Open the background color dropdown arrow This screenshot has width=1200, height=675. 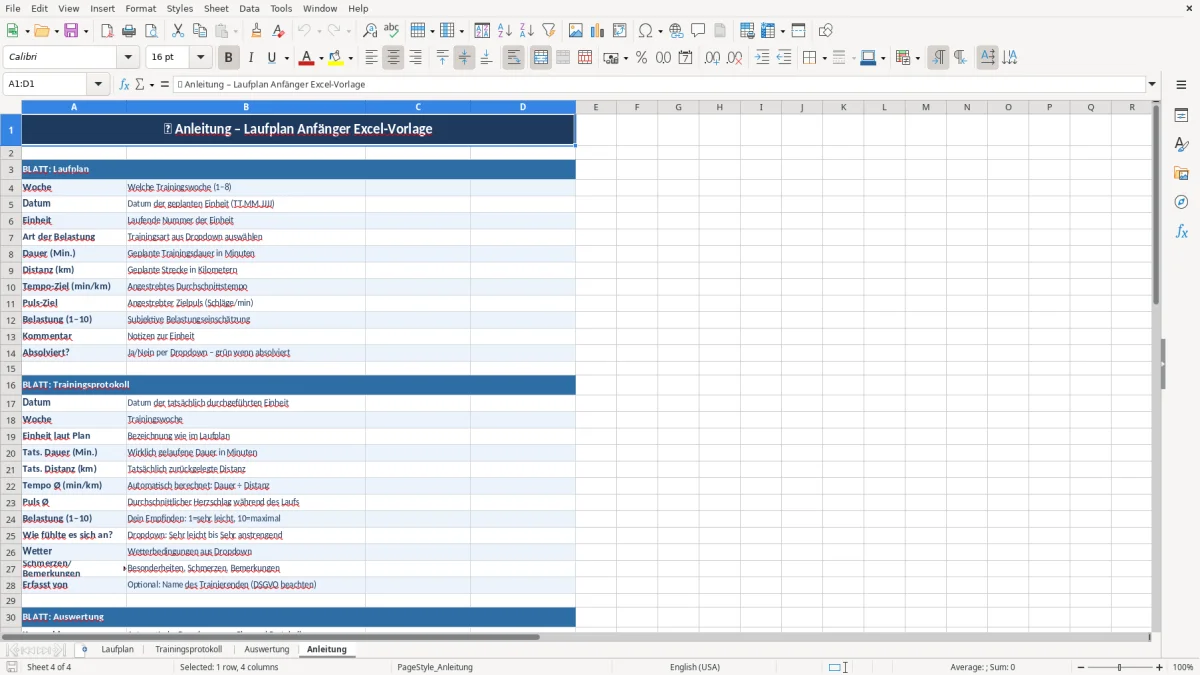(x=350, y=58)
